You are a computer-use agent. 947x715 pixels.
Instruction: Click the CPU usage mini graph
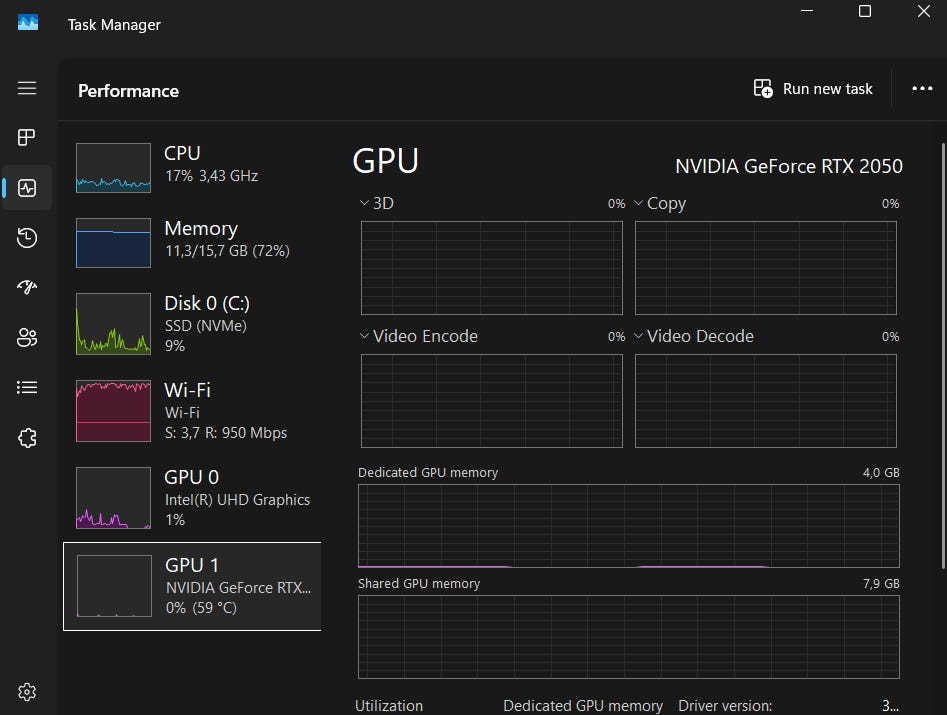(x=113, y=168)
